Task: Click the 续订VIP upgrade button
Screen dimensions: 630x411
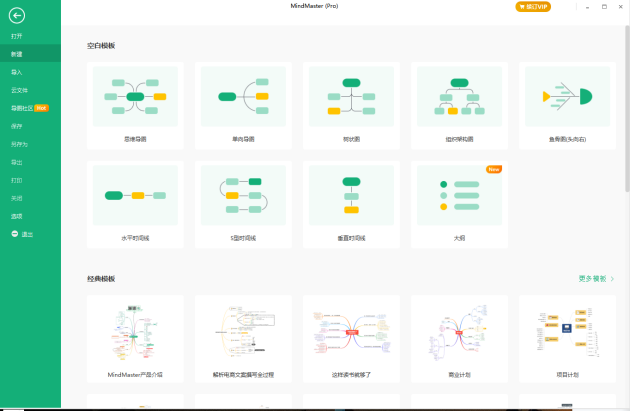Action: pos(533,7)
